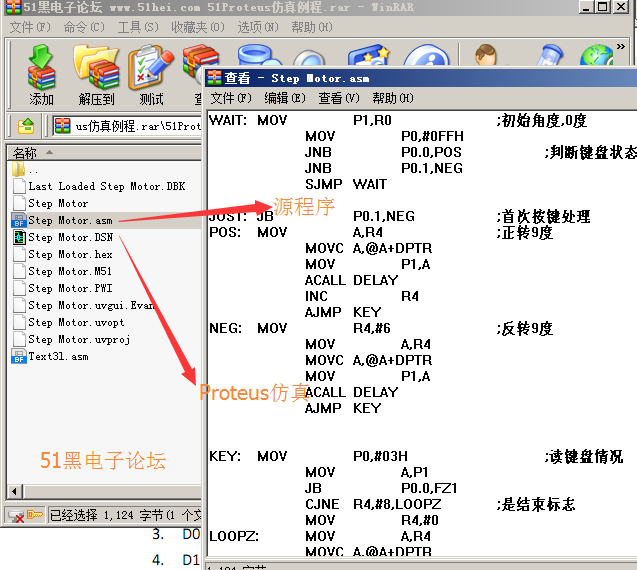
Task: Open viewer window File (文件) menu
Action: [x=231, y=98]
